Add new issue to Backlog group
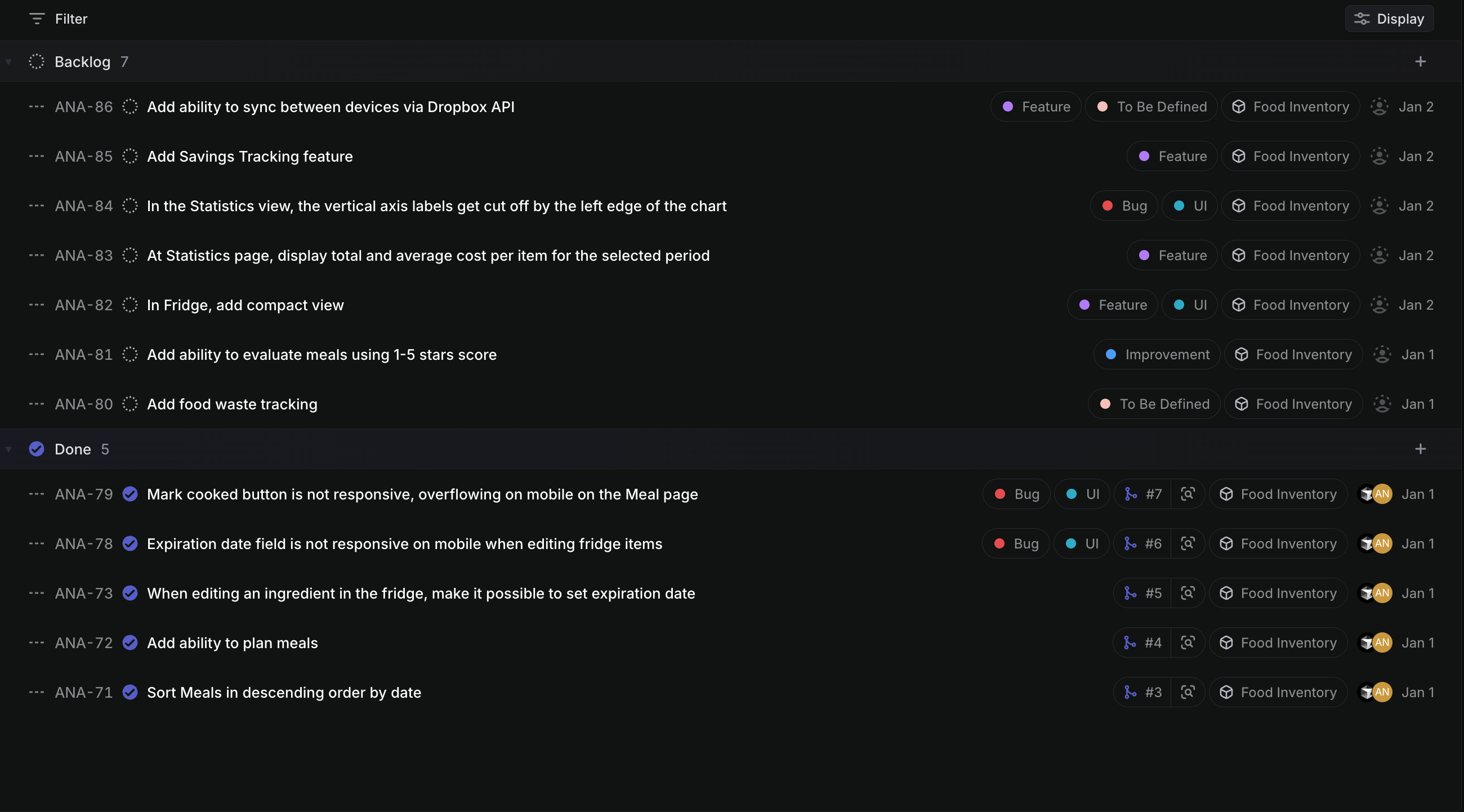The height and width of the screenshot is (812, 1464). (1420, 61)
